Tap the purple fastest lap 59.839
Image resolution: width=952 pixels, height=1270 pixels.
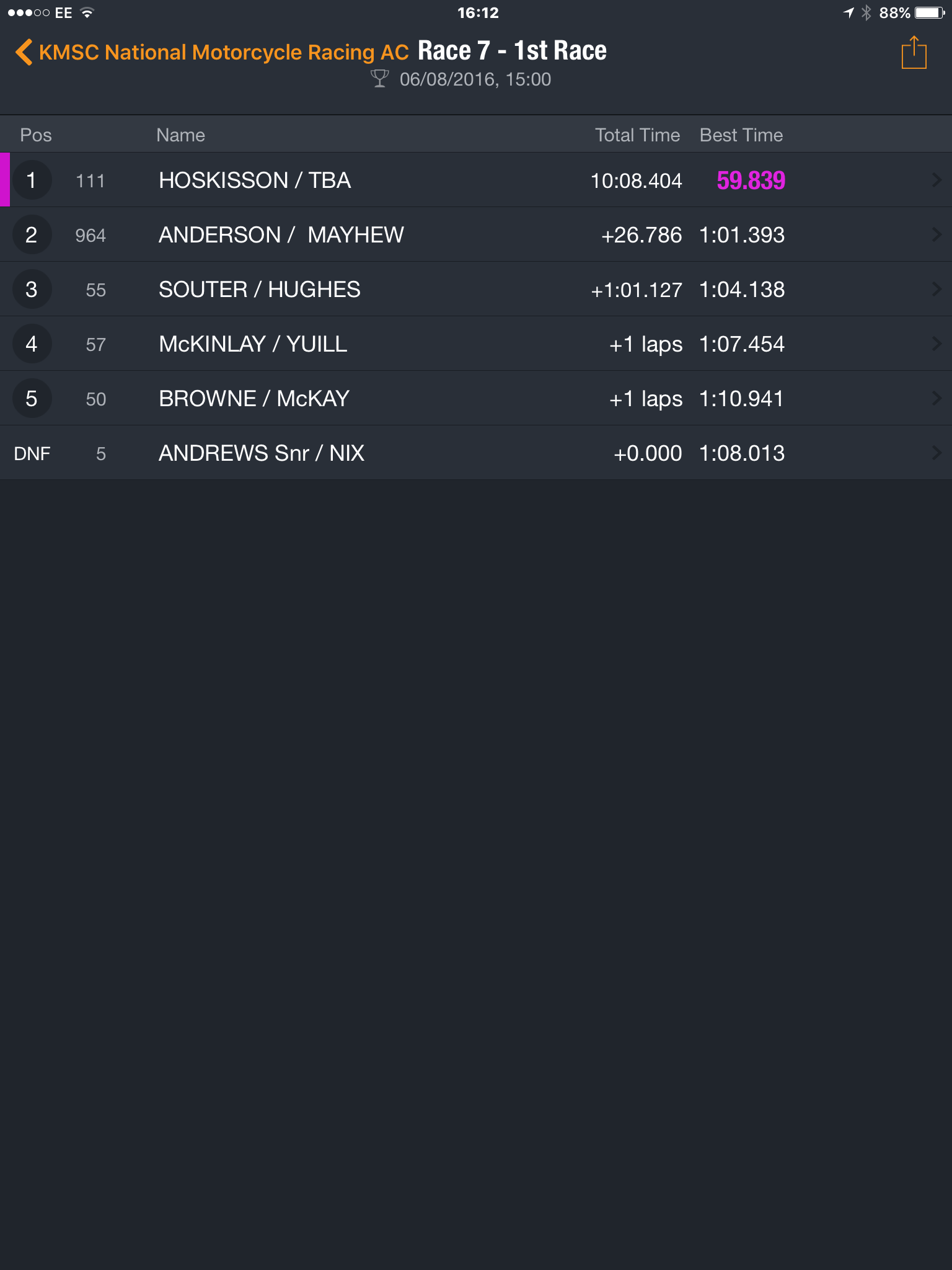tap(751, 180)
